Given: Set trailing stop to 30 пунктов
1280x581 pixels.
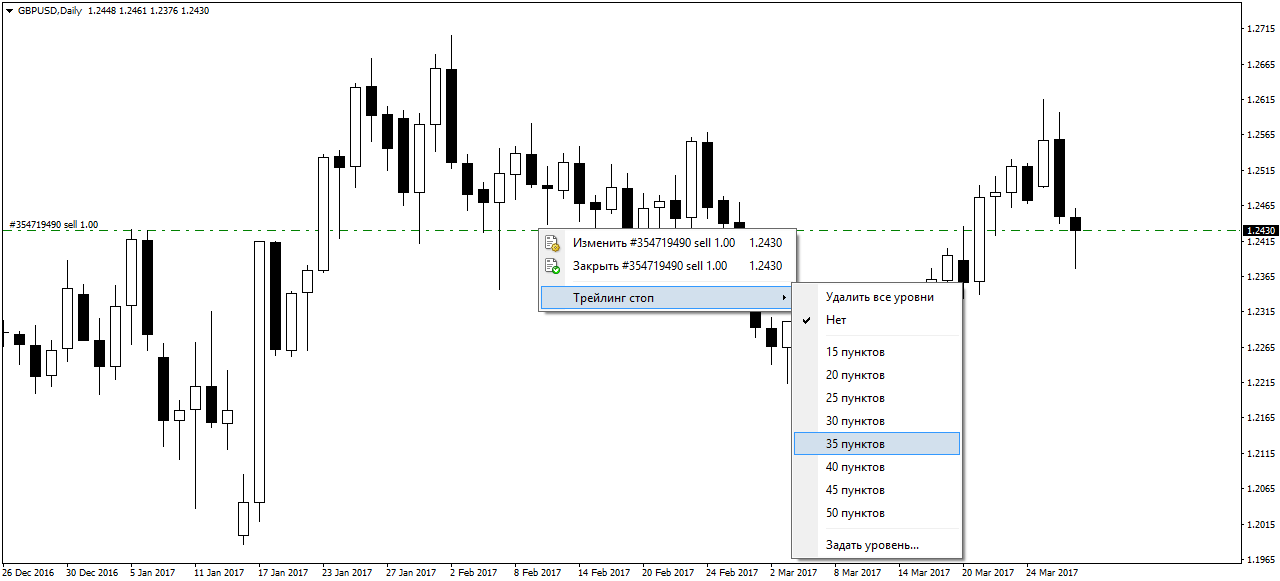Looking at the screenshot, I should pyautogui.click(x=877, y=421).
